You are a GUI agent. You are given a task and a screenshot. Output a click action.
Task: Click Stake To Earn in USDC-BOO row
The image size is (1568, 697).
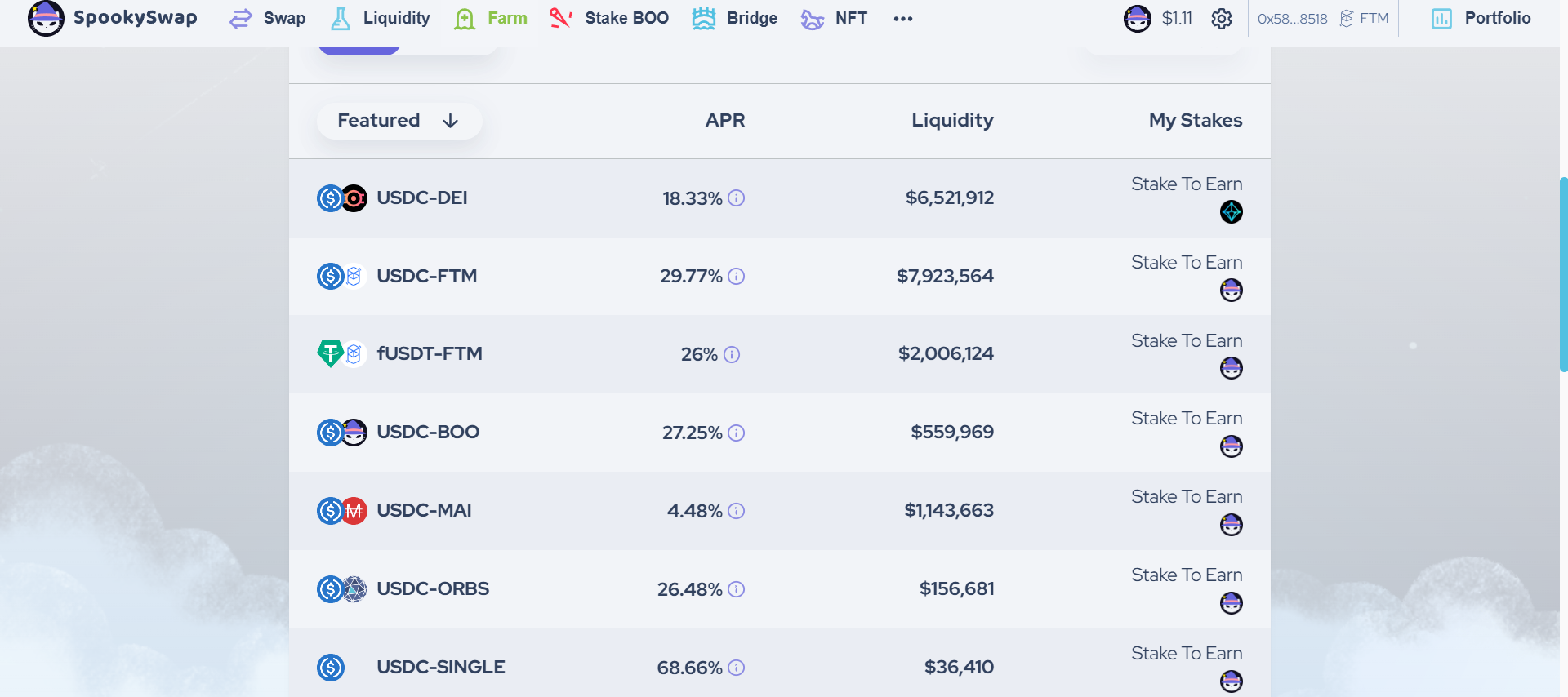pos(1187,419)
